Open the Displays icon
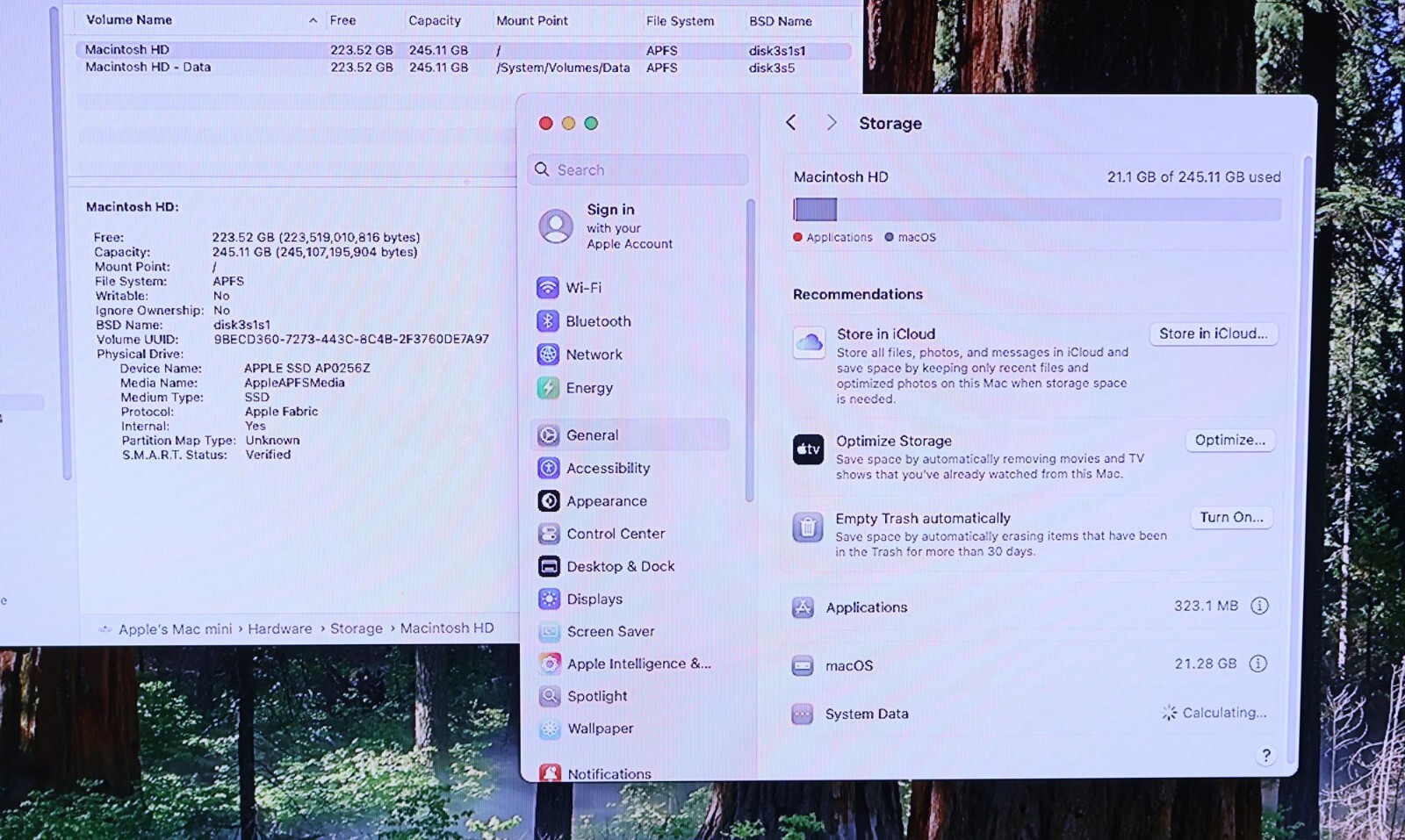This screenshot has height=840, width=1405. (549, 599)
